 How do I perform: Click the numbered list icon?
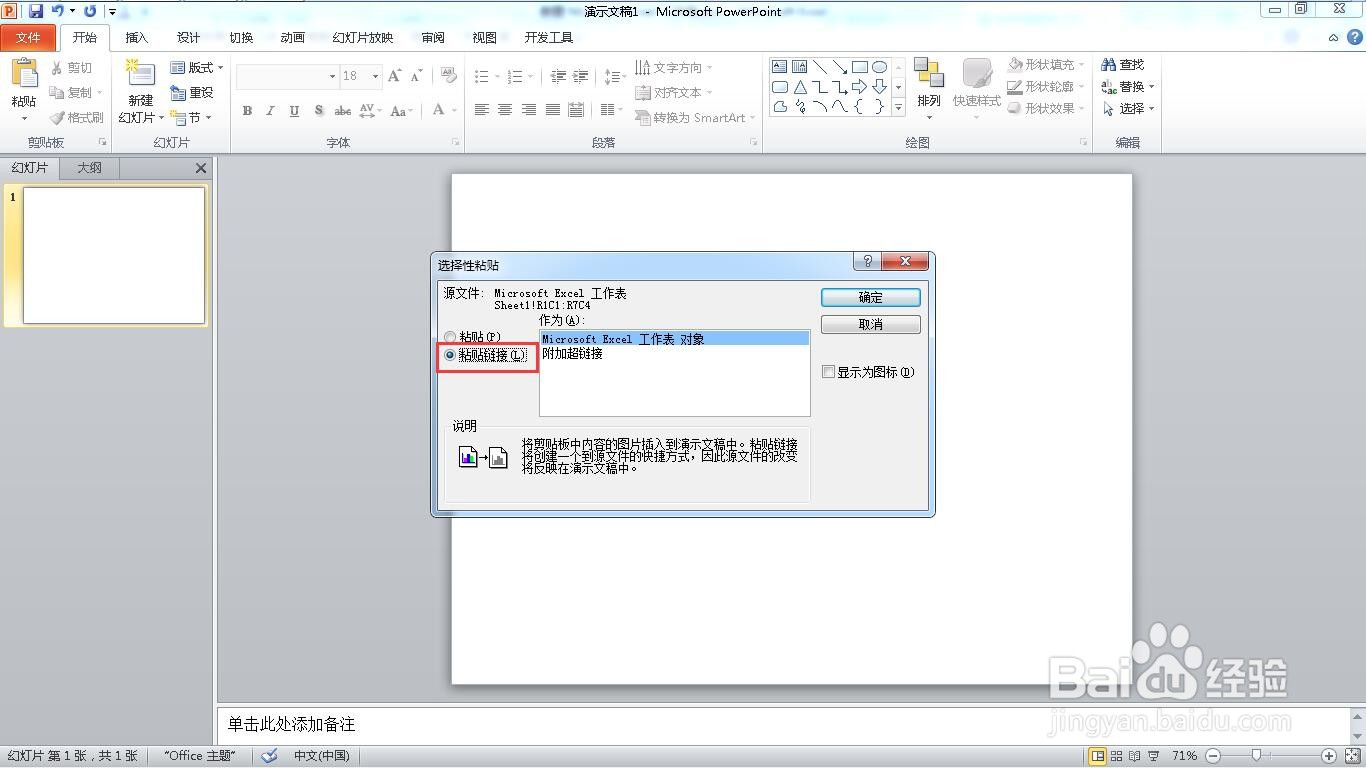[515, 77]
